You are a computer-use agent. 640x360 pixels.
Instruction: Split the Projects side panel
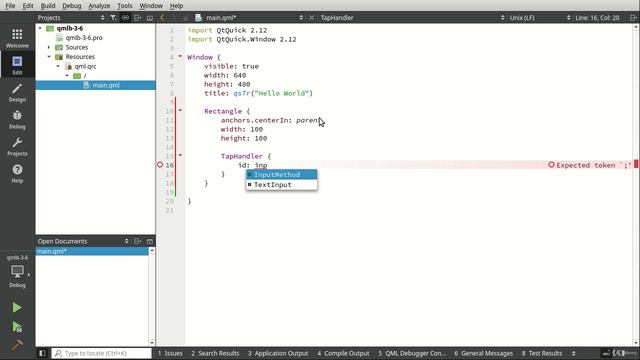coord(138,18)
